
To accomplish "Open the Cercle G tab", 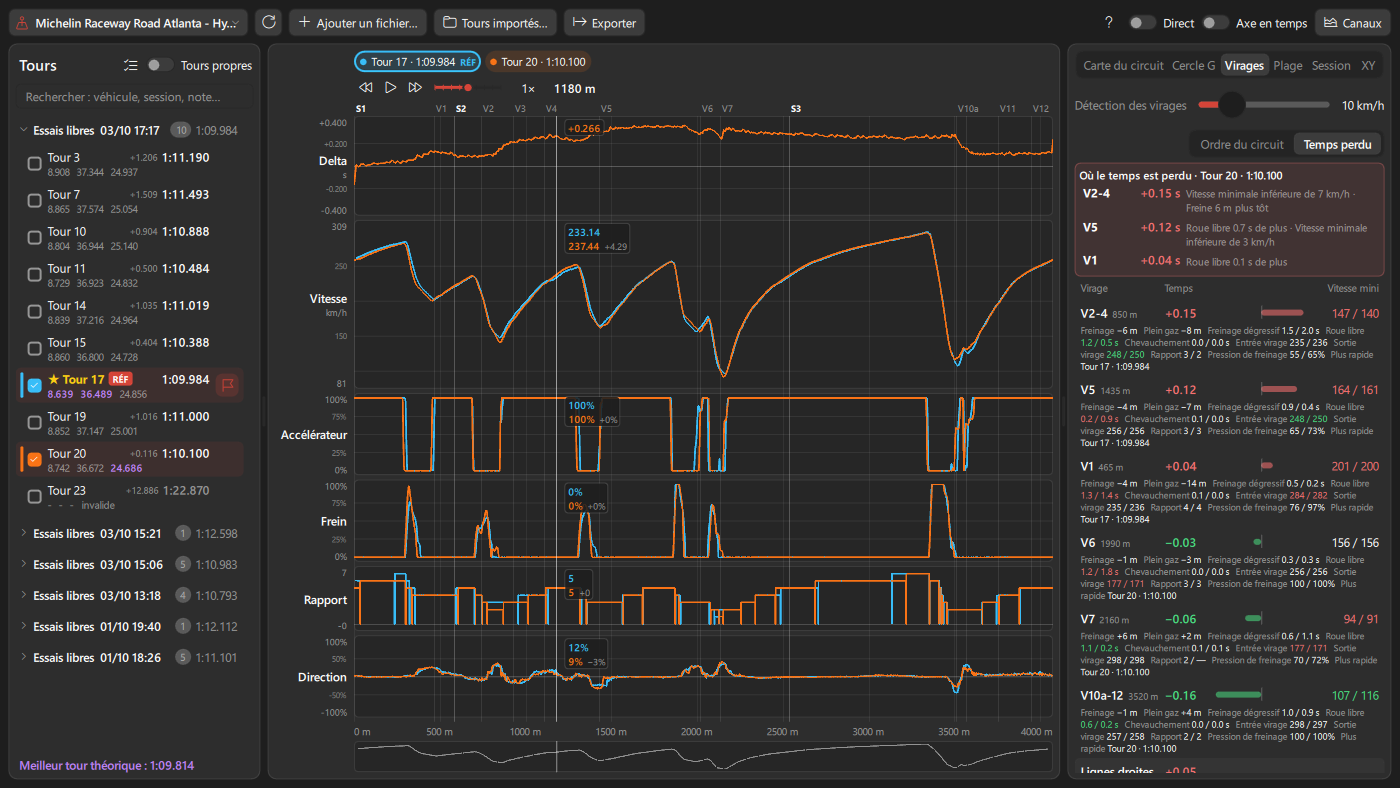I will click(1194, 65).
